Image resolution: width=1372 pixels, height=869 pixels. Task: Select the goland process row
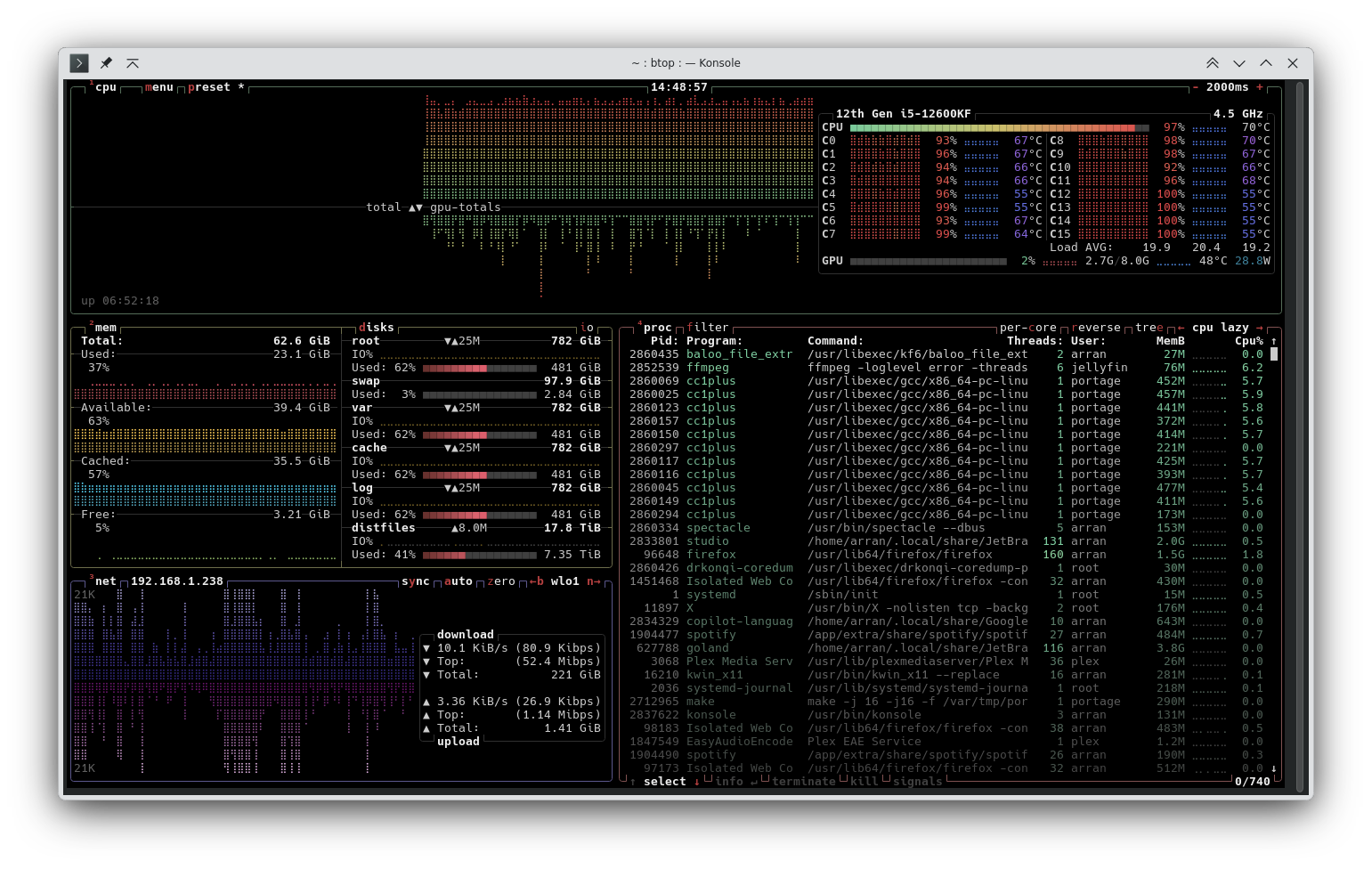click(x=946, y=648)
